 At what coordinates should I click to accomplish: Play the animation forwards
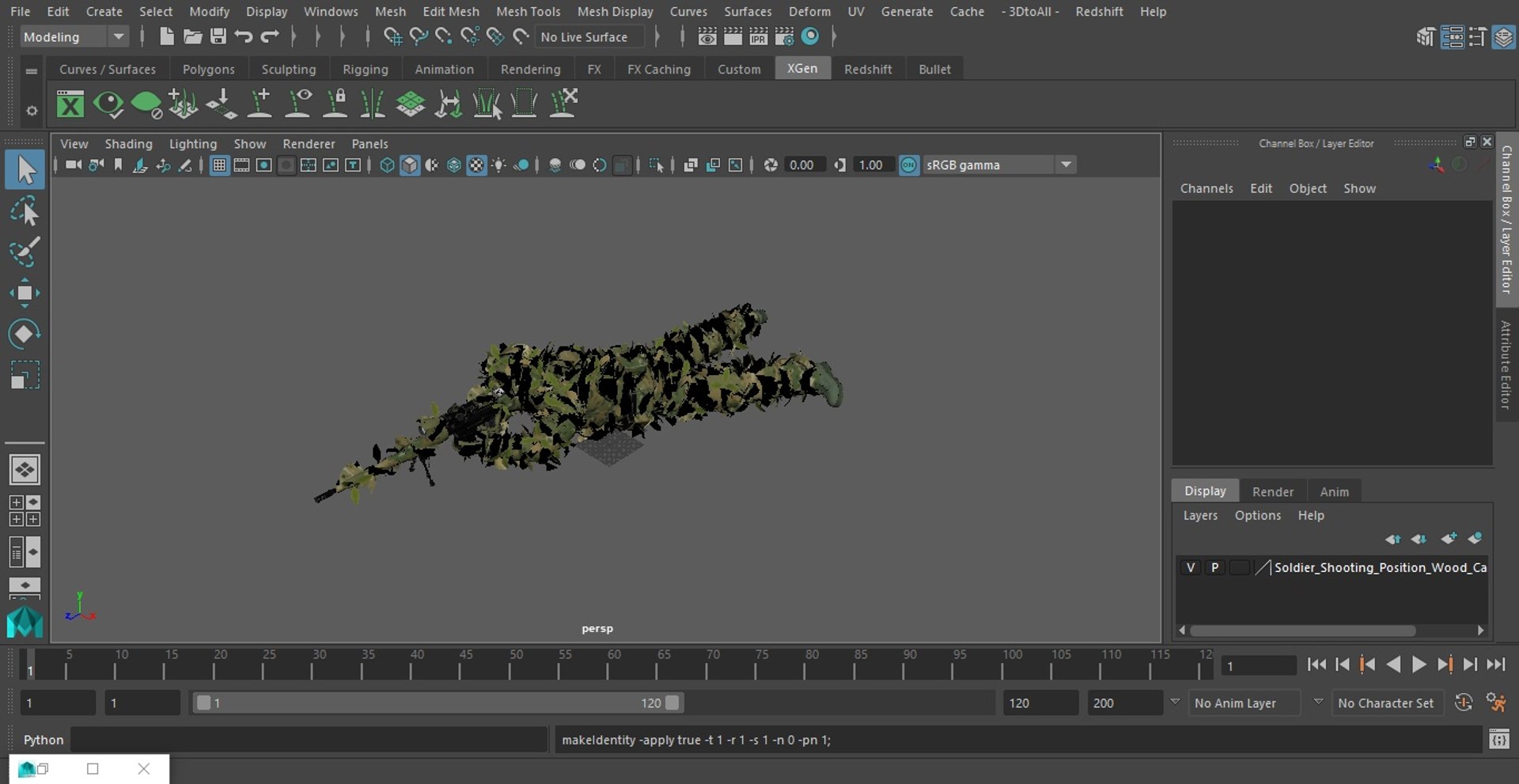(1419, 665)
